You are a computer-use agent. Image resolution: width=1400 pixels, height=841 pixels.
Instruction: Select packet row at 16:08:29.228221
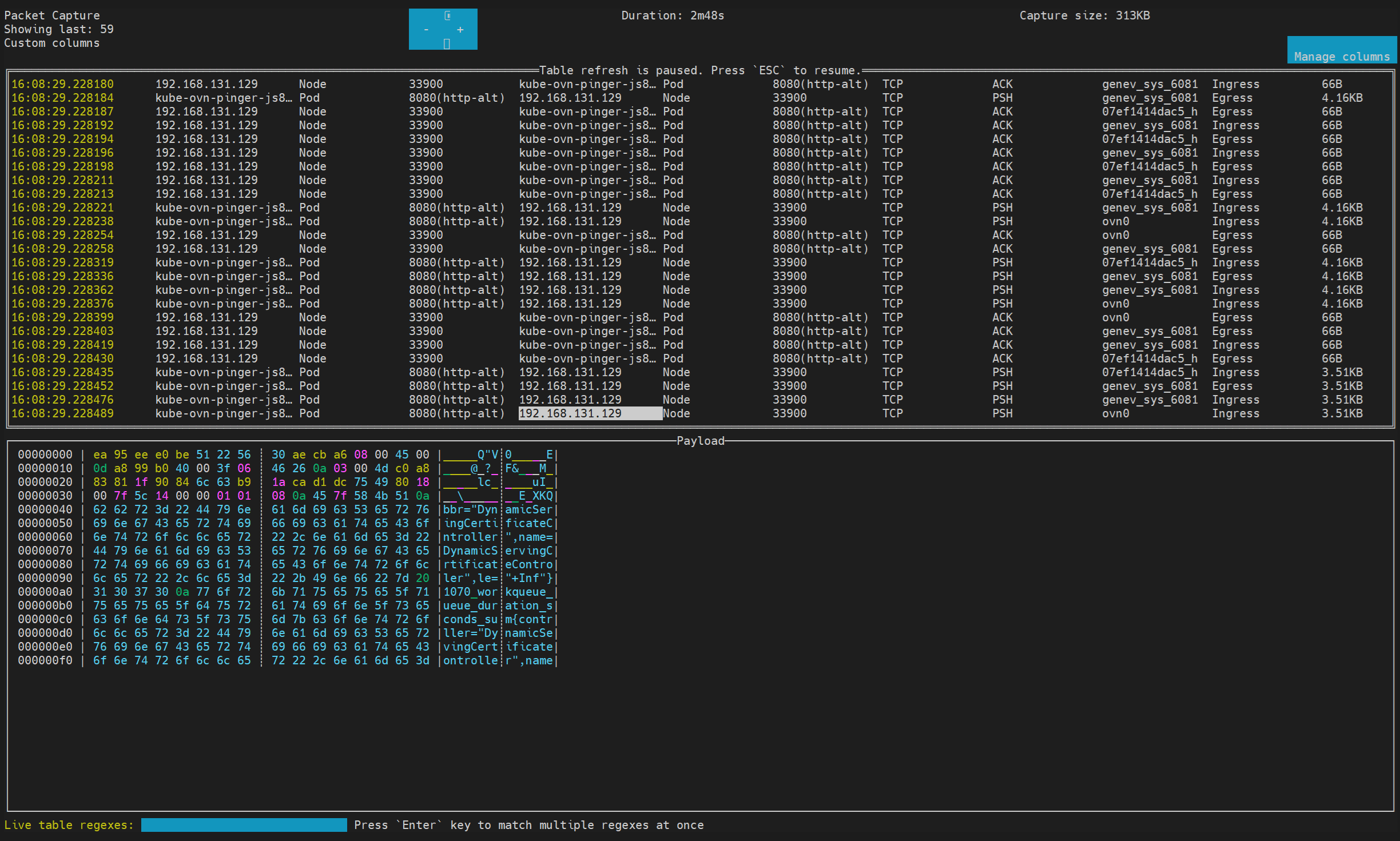click(x=62, y=208)
